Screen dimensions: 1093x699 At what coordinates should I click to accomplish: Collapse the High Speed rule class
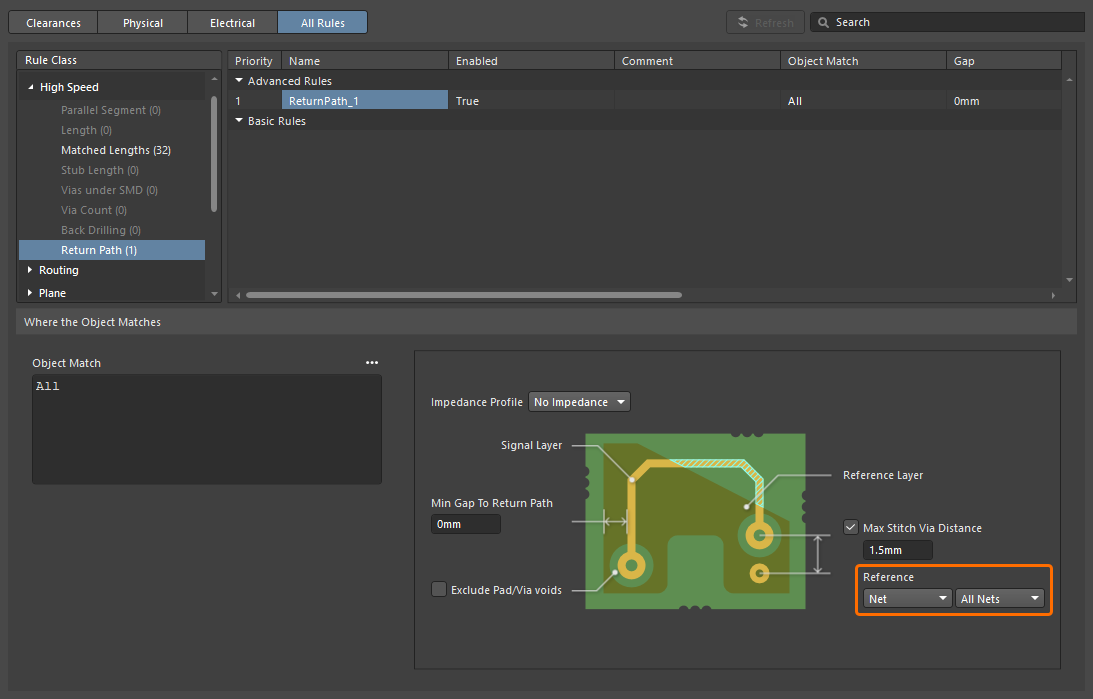30,87
